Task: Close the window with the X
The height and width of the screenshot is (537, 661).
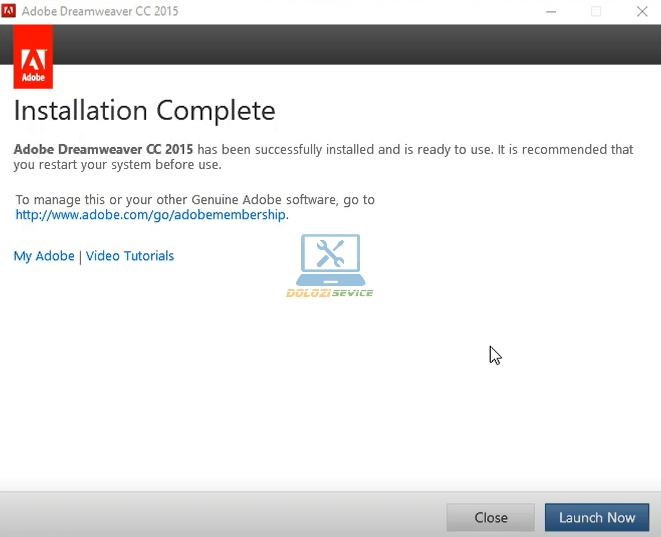Action: (x=642, y=11)
